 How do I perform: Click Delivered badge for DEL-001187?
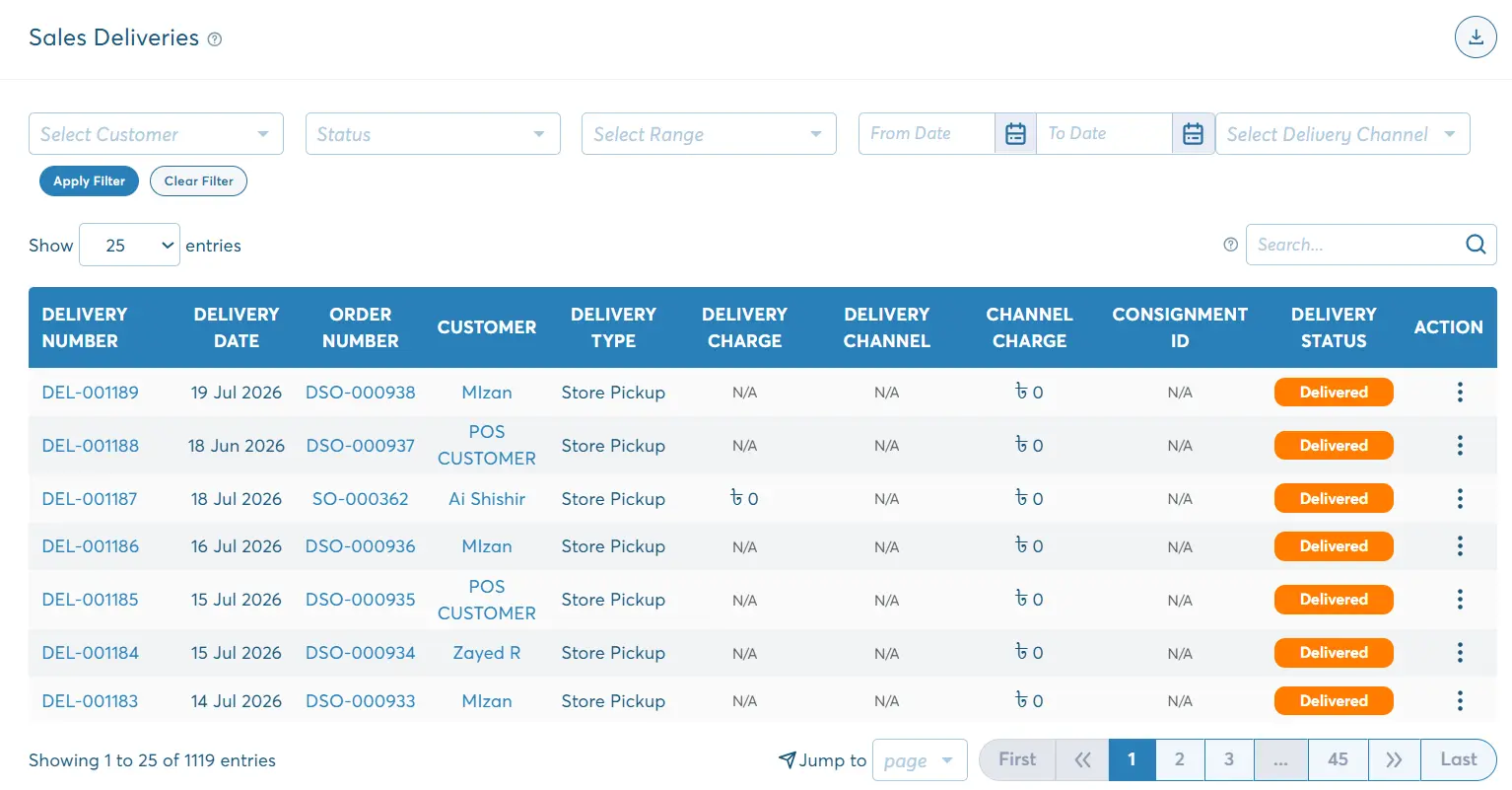coord(1334,499)
